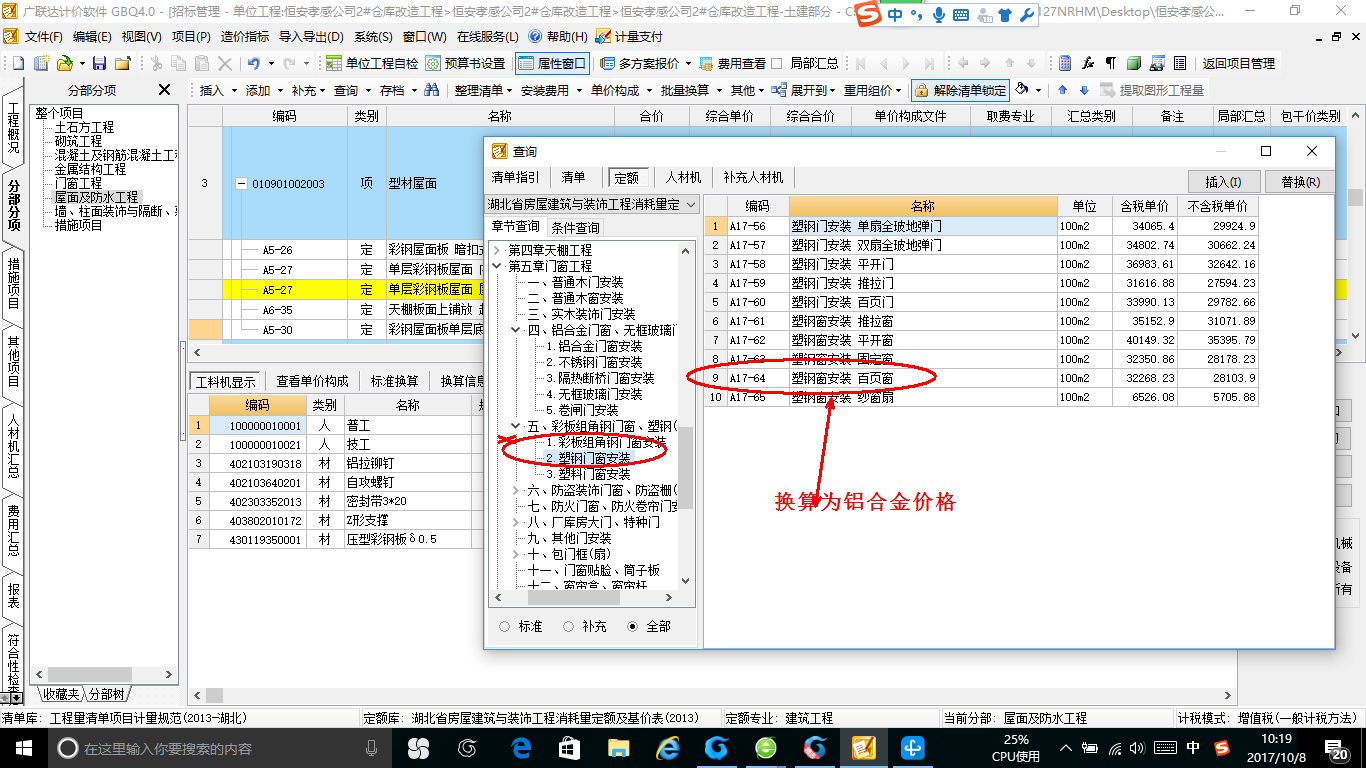Select material row 铝拉铆钉

[370, 463]
